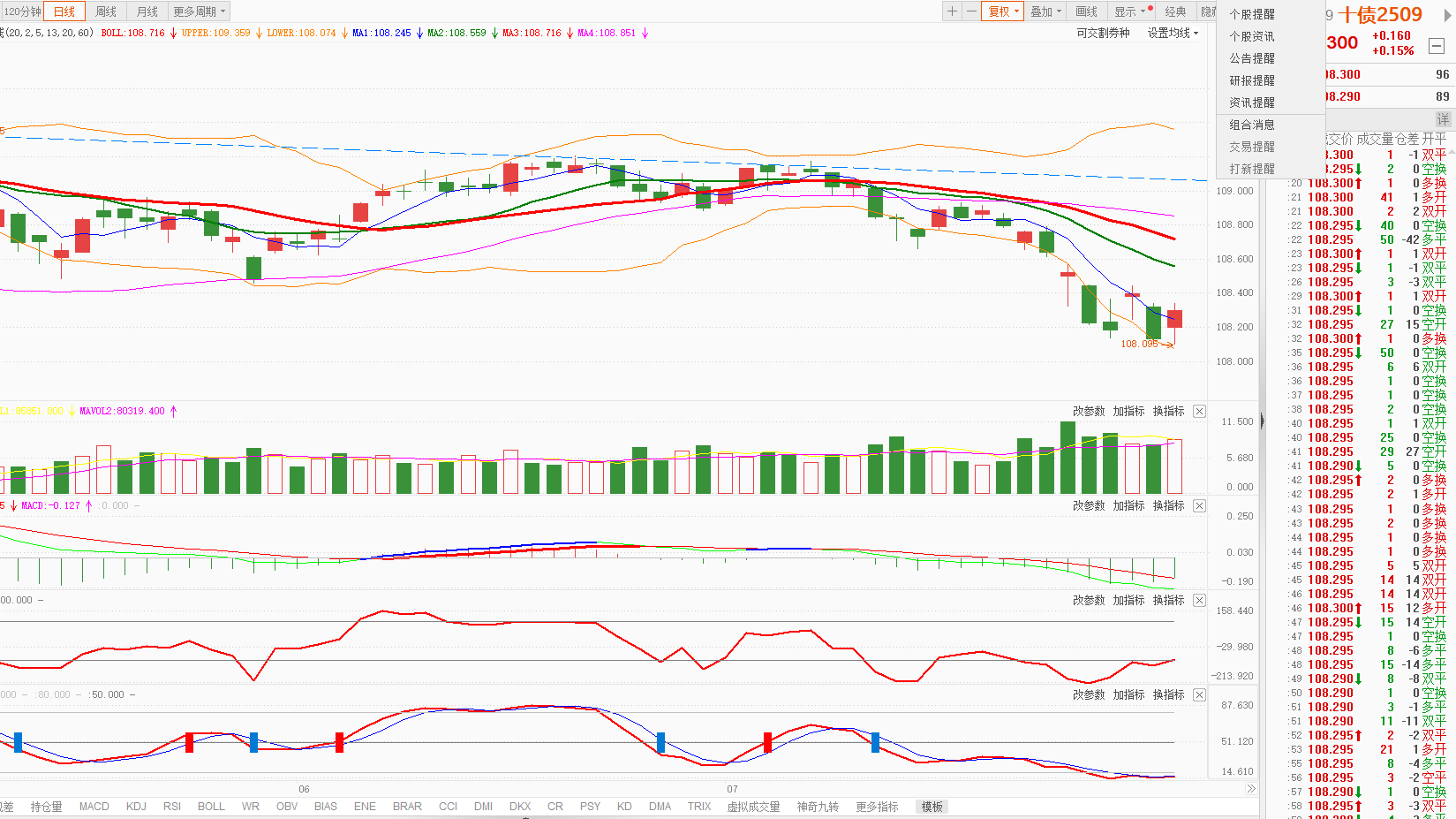This screenshot has width=1456, height=819.
Task: Click 加指标 in the MACD panel
Action: click(x=1128, y=505)
